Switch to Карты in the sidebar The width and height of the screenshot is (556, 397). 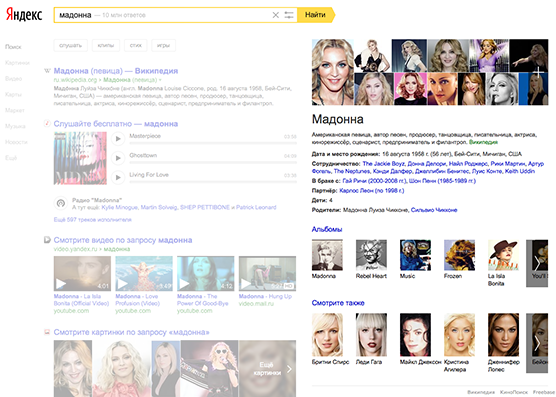13,95
